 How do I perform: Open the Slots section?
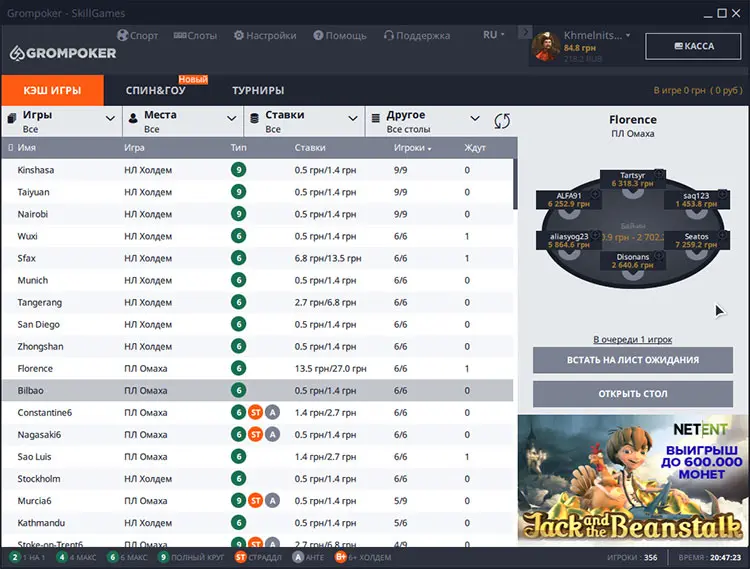click(x=195, y=35)
